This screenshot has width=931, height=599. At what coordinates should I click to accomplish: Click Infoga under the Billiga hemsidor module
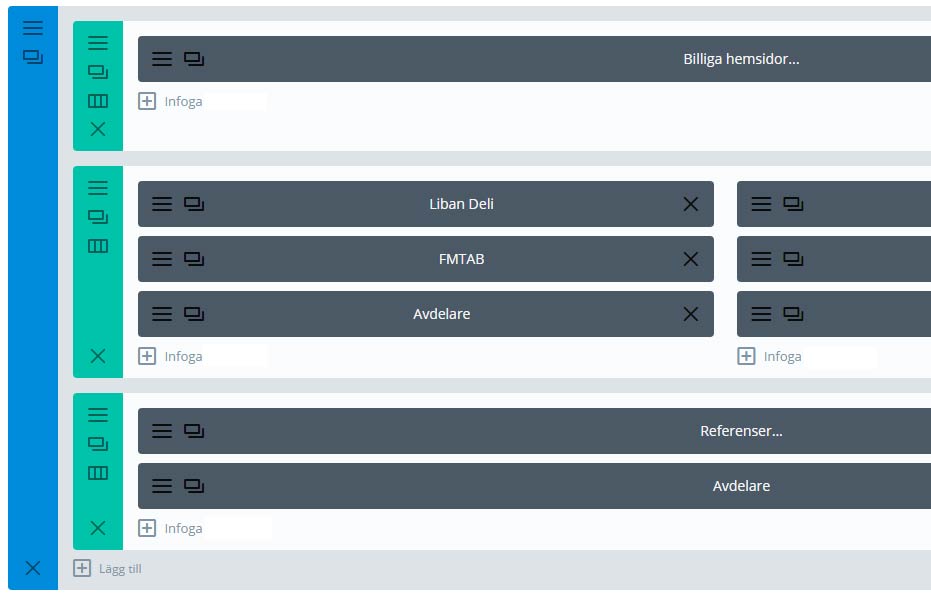pyautogui.click(x=171, y=101)
